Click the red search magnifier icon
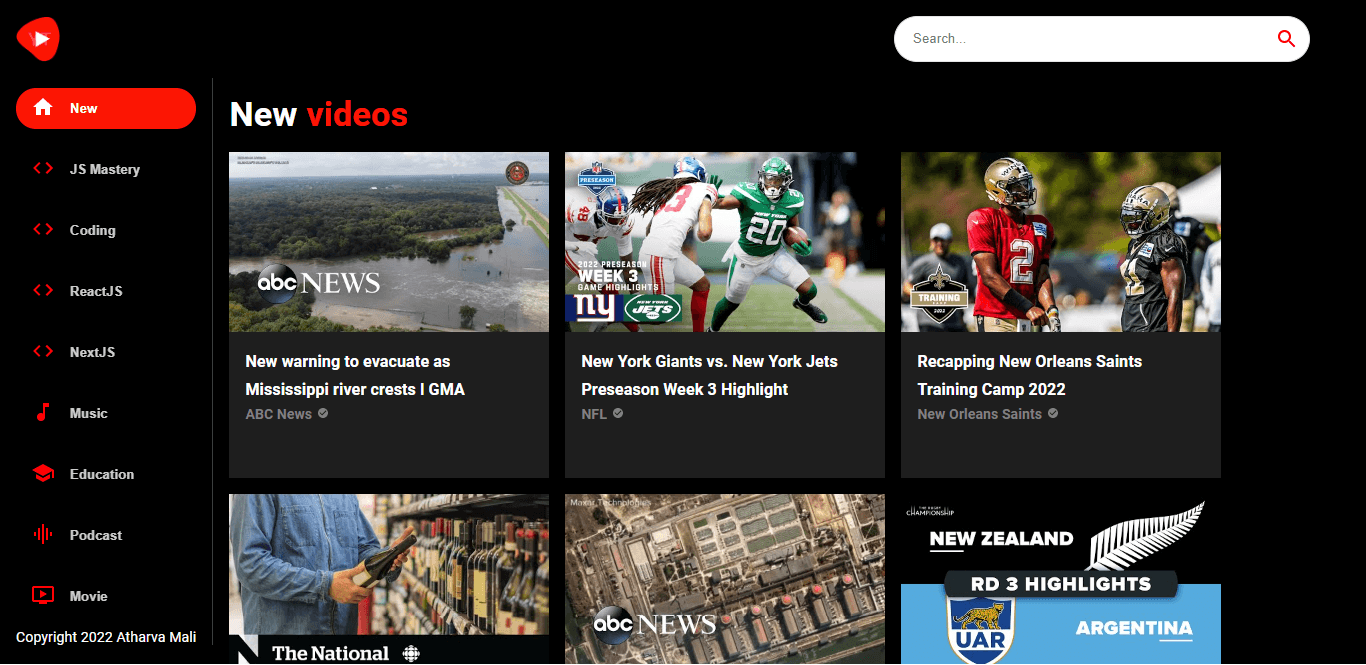The image size is (1366, 665). 1286,39
